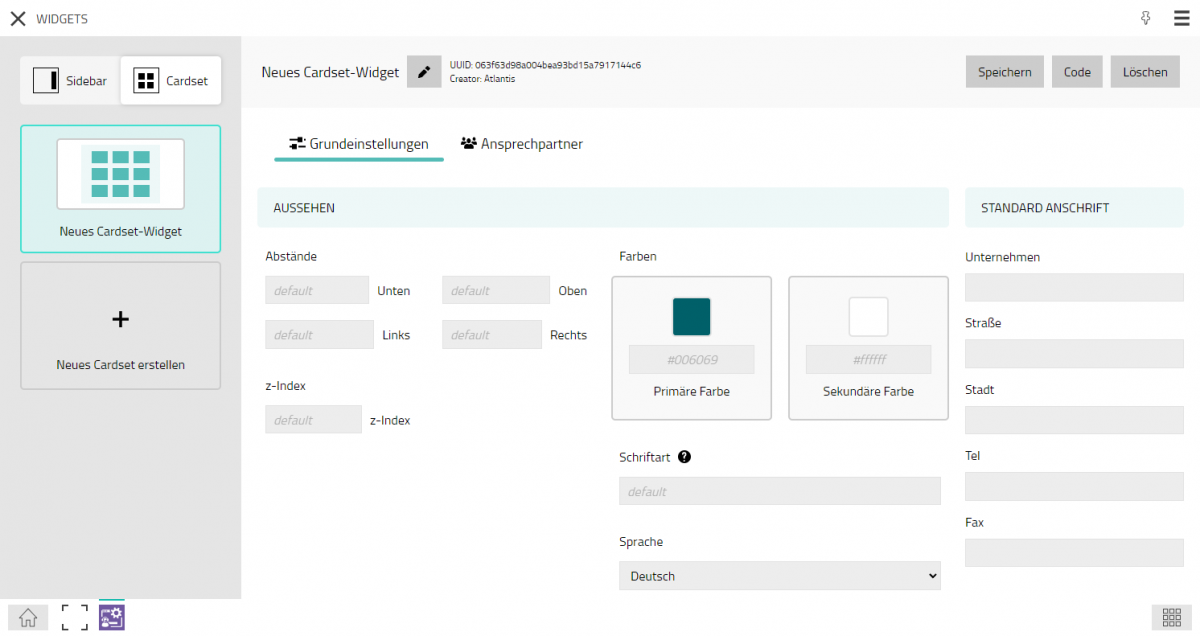Click the pencil icon to rename widget
Screen dimensions: 1200x636
pyautogui.click(x=424, y=72)
